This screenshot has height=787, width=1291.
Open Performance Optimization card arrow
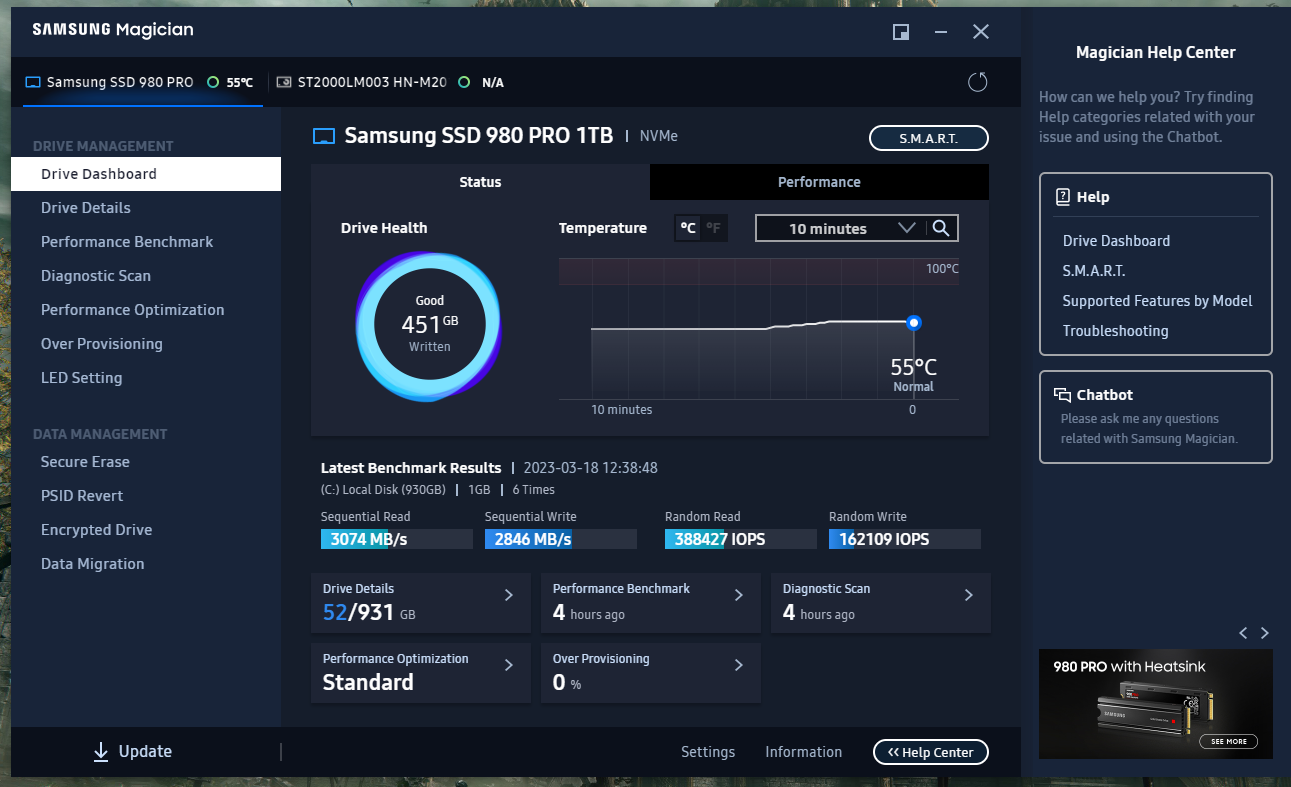point(508,665)
